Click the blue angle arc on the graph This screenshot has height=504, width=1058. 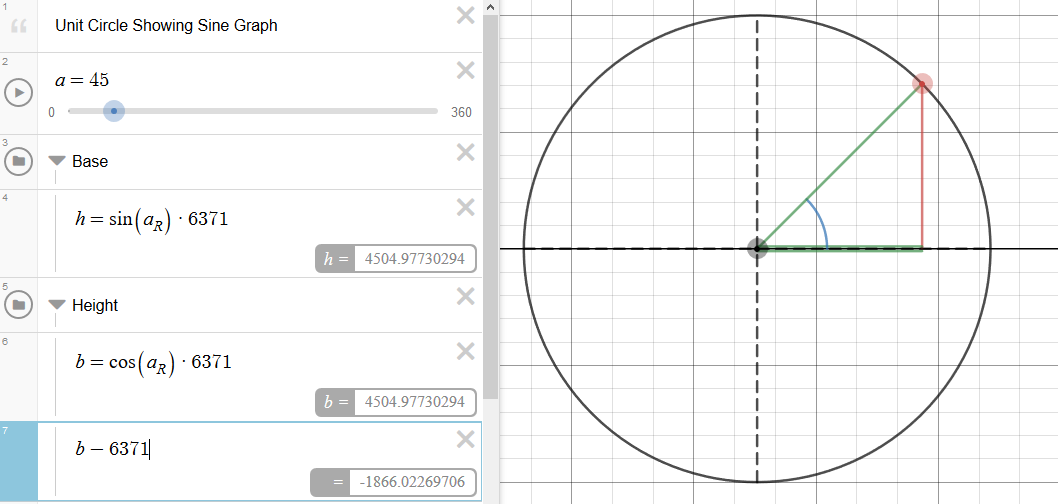click(x=820, y=223)
